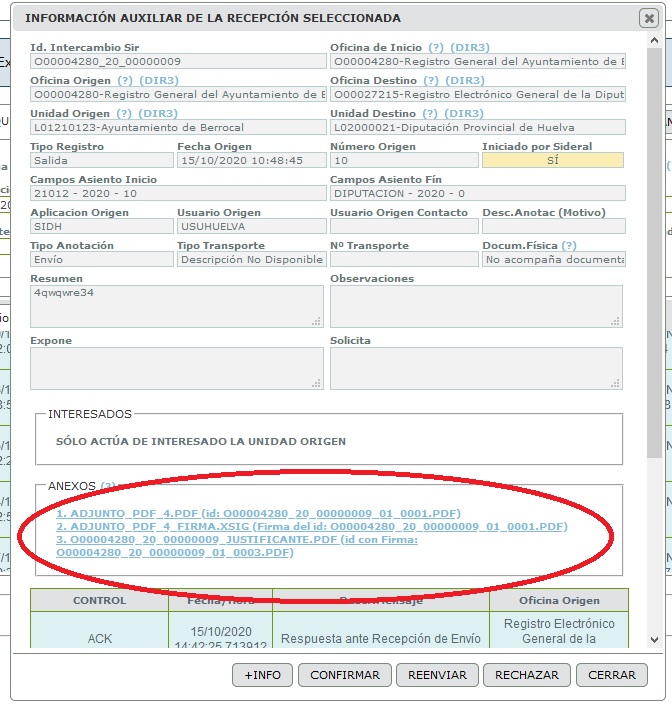Open attachment 3. JUSTIFICANTE.PDF
Screen dimensions: 672x704
pos(237,546)
